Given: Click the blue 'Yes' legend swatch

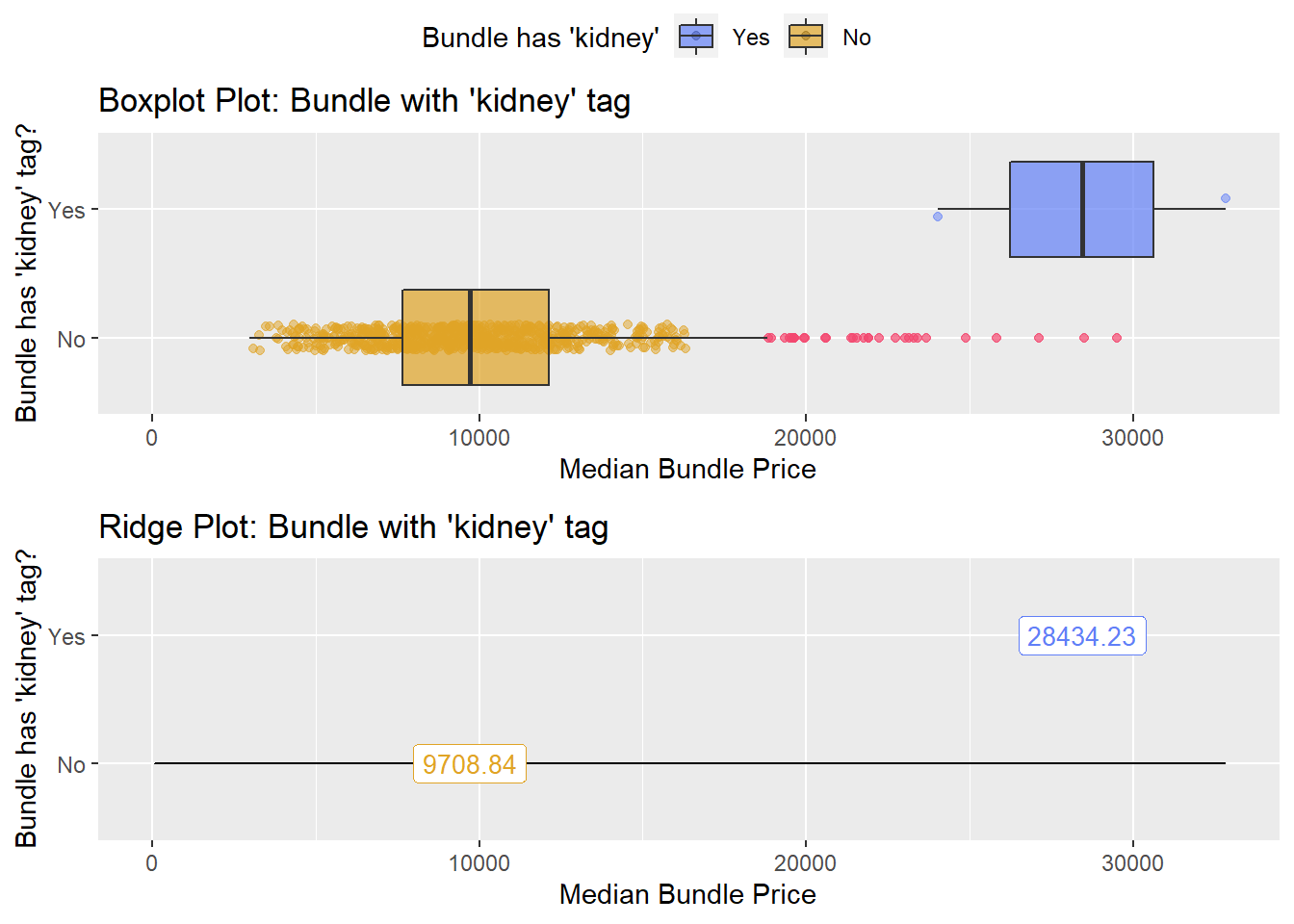Looking at the screenshot, I should pos(696,37).
